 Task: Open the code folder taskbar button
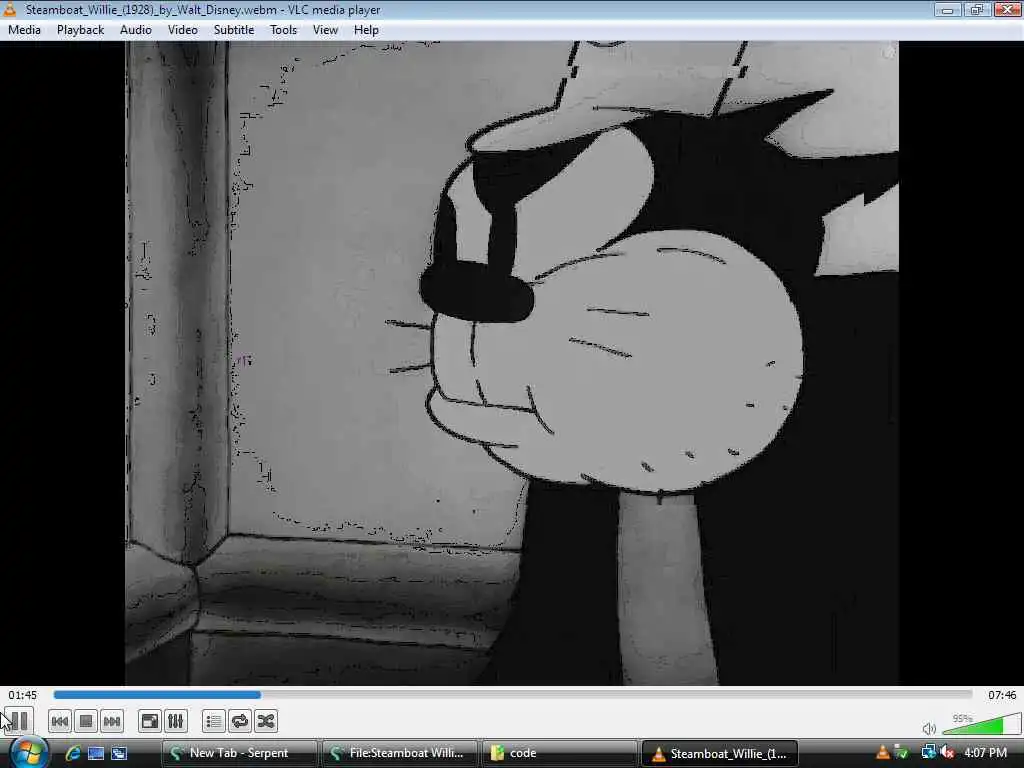[559, 753]
